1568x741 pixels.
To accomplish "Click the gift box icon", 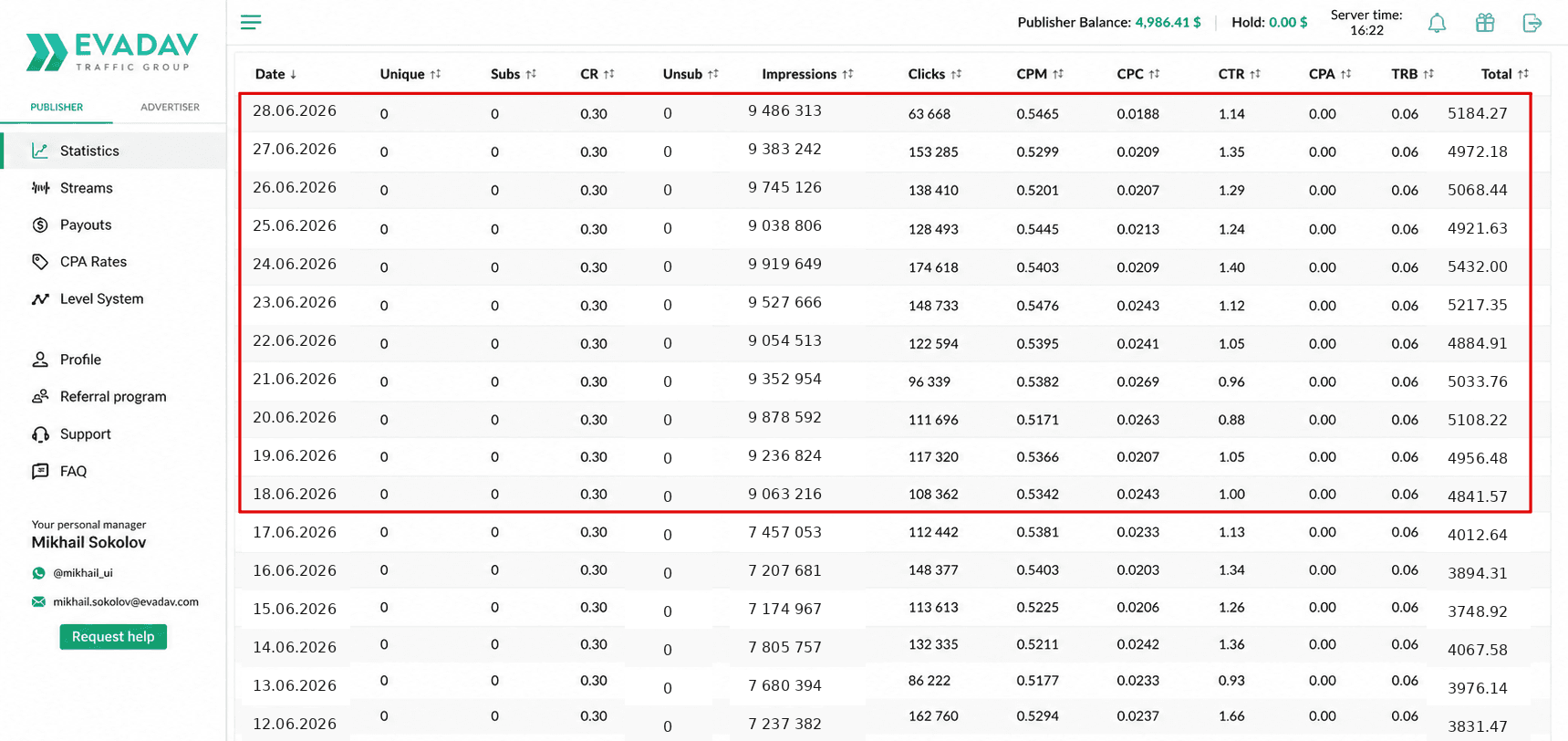I will pyautogui.click(x=1485, y=23).
